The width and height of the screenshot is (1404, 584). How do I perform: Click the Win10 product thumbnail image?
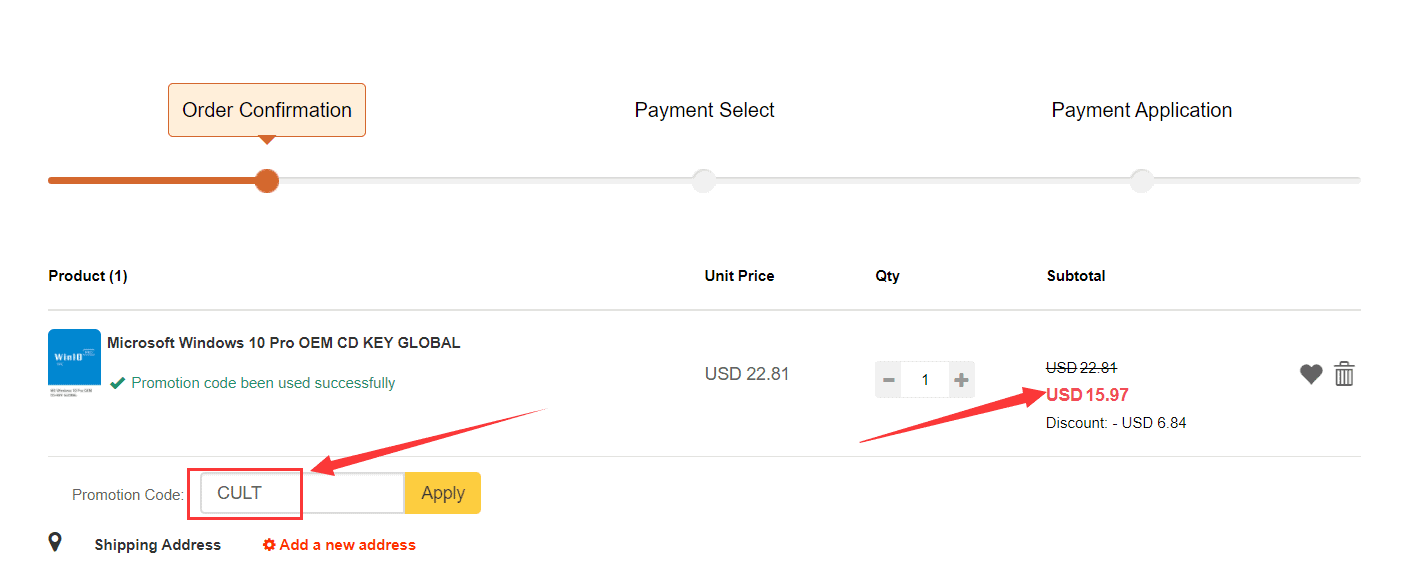tap(75, 363)
